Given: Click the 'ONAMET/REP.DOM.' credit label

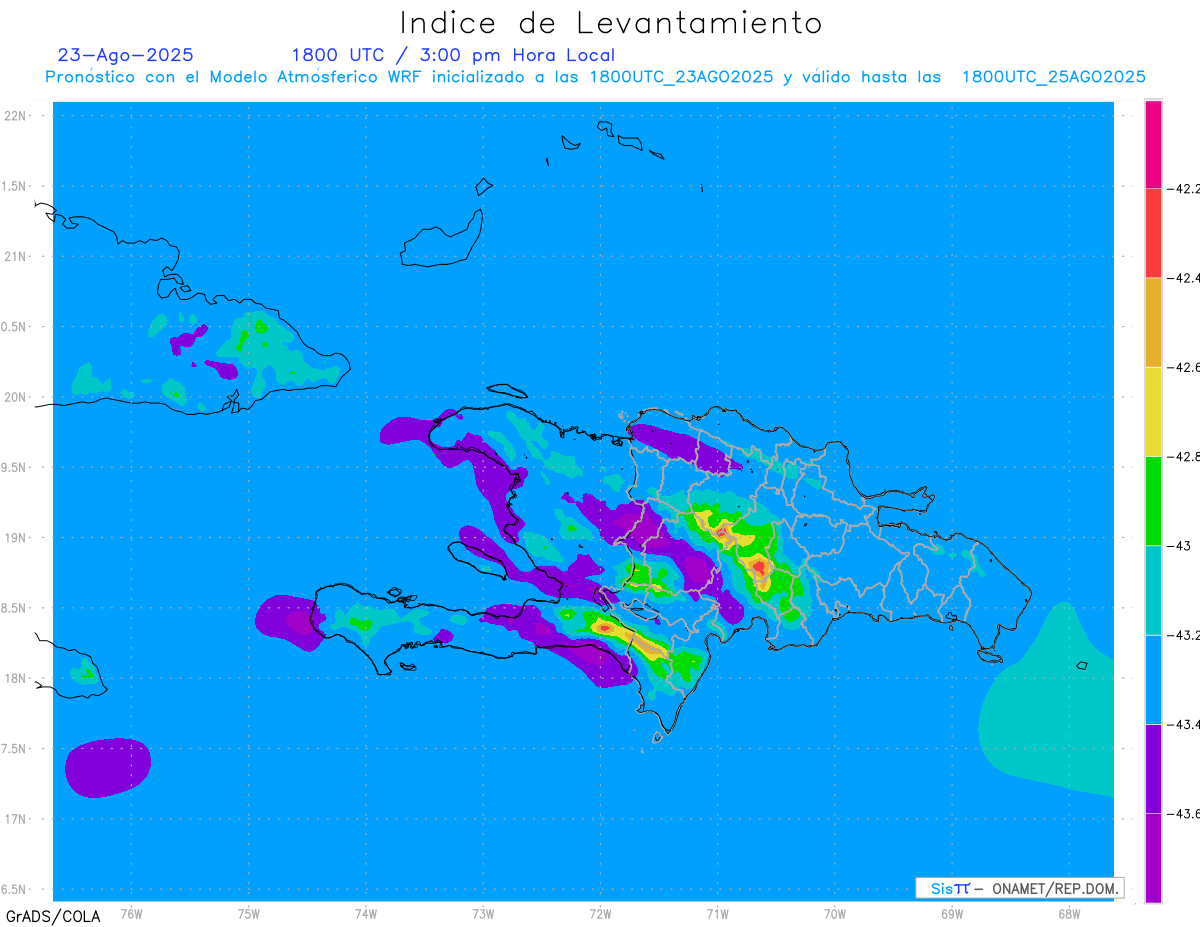Looking at the screenshot, I should pos(1055,888).
